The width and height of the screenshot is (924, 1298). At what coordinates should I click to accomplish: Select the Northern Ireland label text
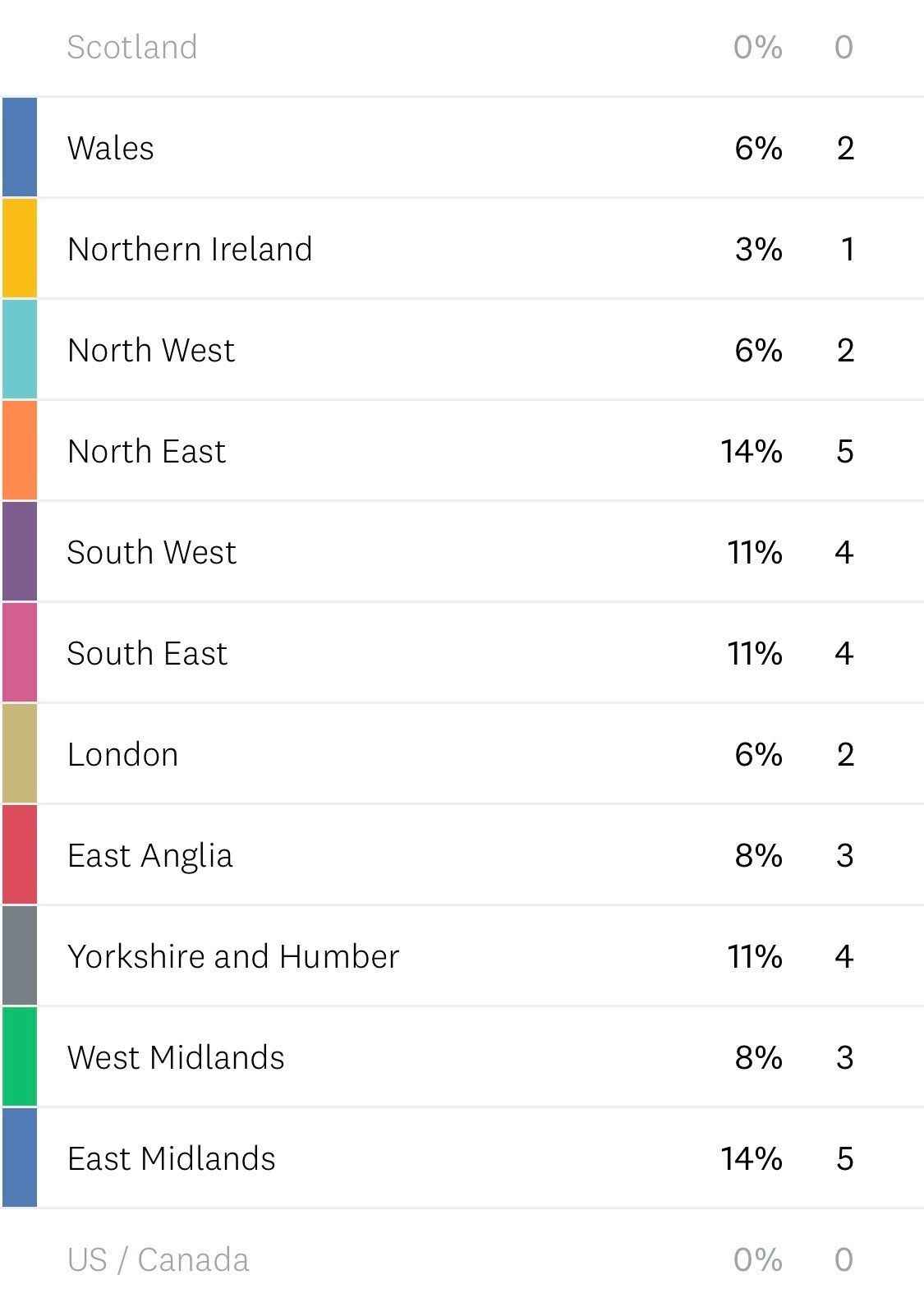190,250
